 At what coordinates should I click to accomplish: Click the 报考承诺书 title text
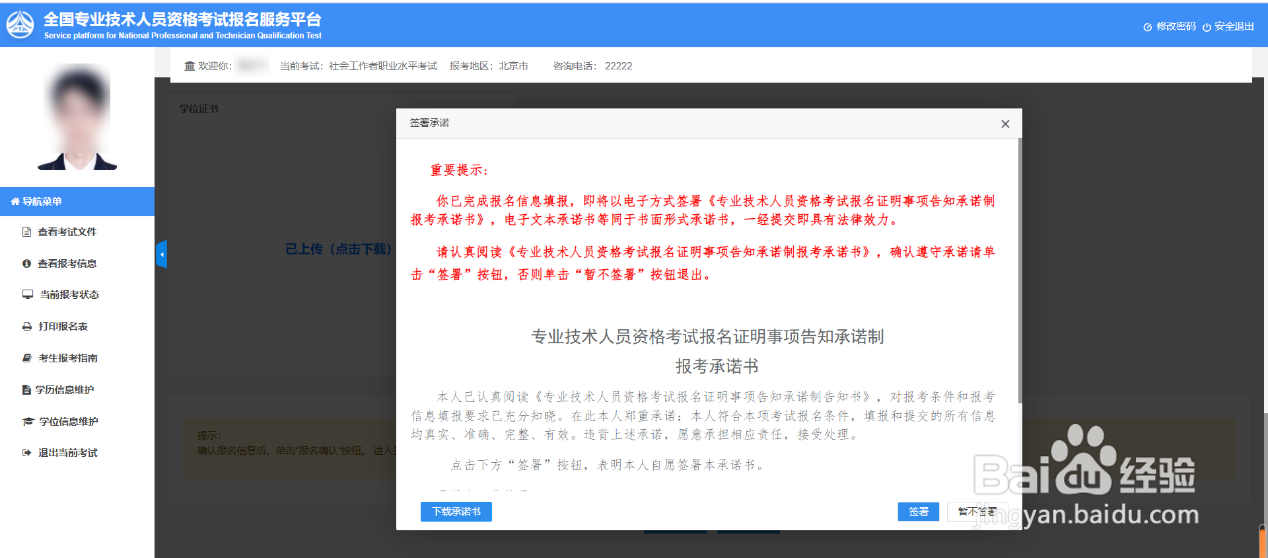pos(717,366)
